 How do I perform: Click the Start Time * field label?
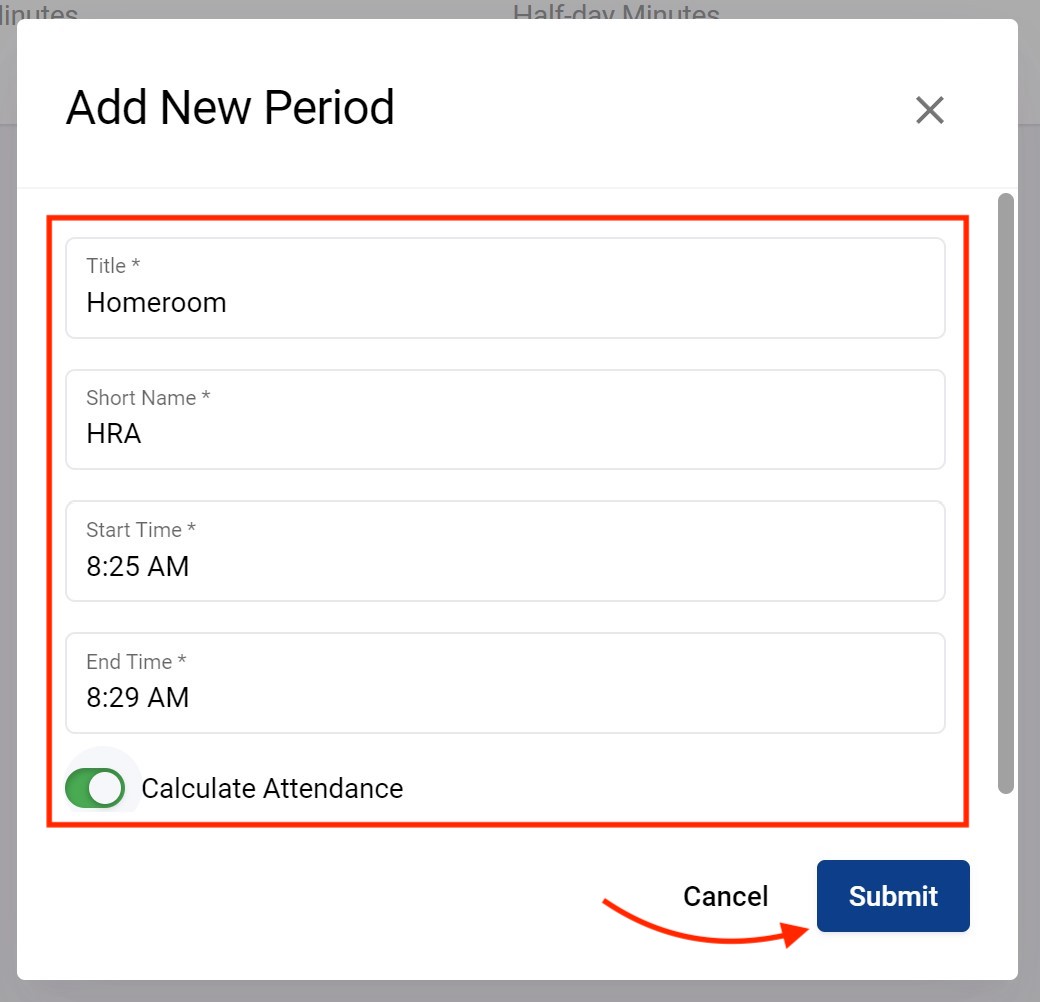[x=141, y=530]
